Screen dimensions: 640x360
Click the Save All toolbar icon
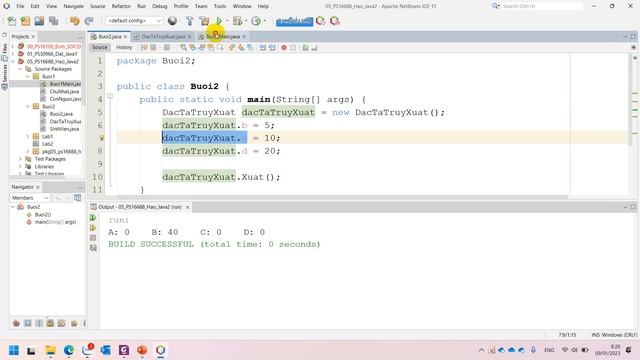[x=53, y=21]
